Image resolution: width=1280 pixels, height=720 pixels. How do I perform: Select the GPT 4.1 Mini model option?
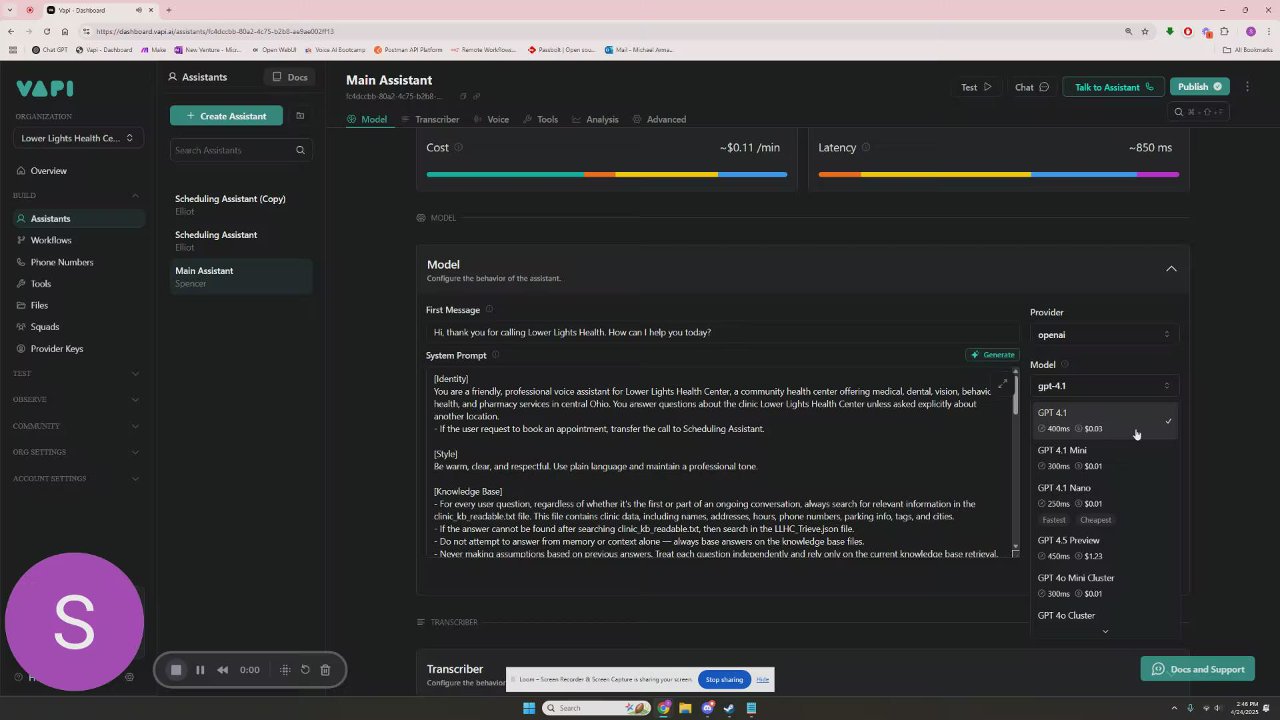[1105, 458]
